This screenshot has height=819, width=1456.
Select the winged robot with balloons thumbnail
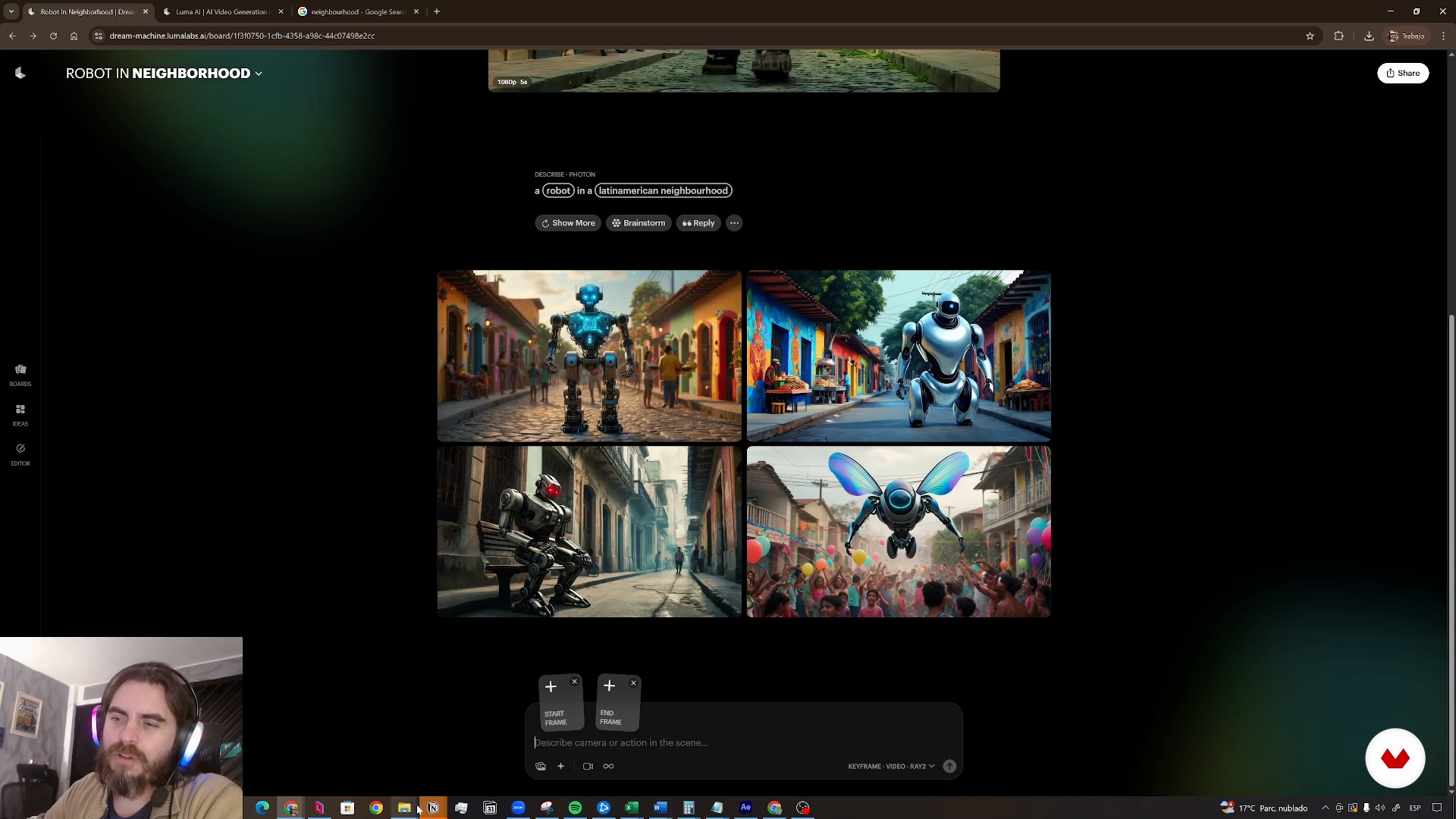click(x=899, y=532)
